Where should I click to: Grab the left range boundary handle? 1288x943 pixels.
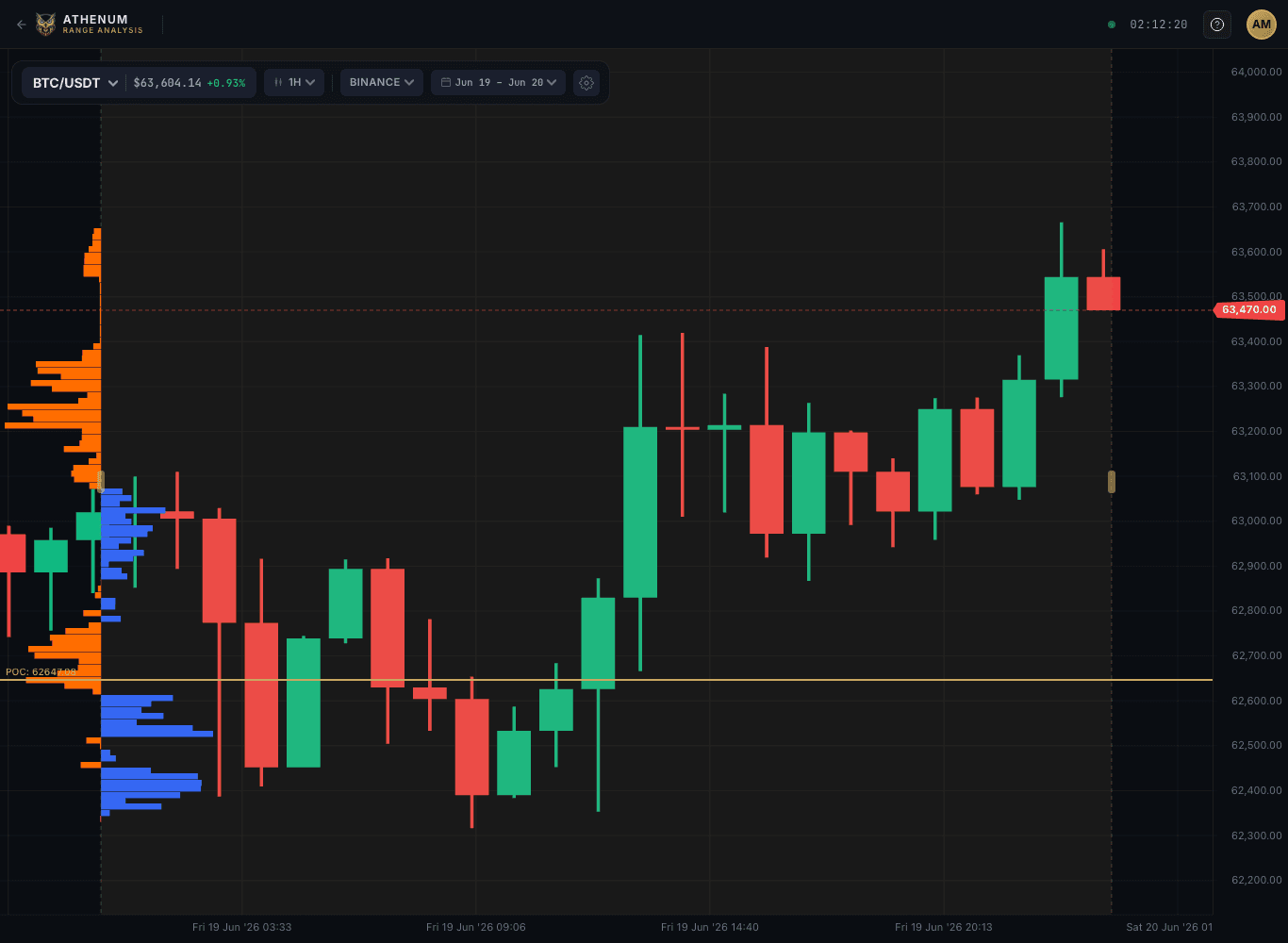101,481
